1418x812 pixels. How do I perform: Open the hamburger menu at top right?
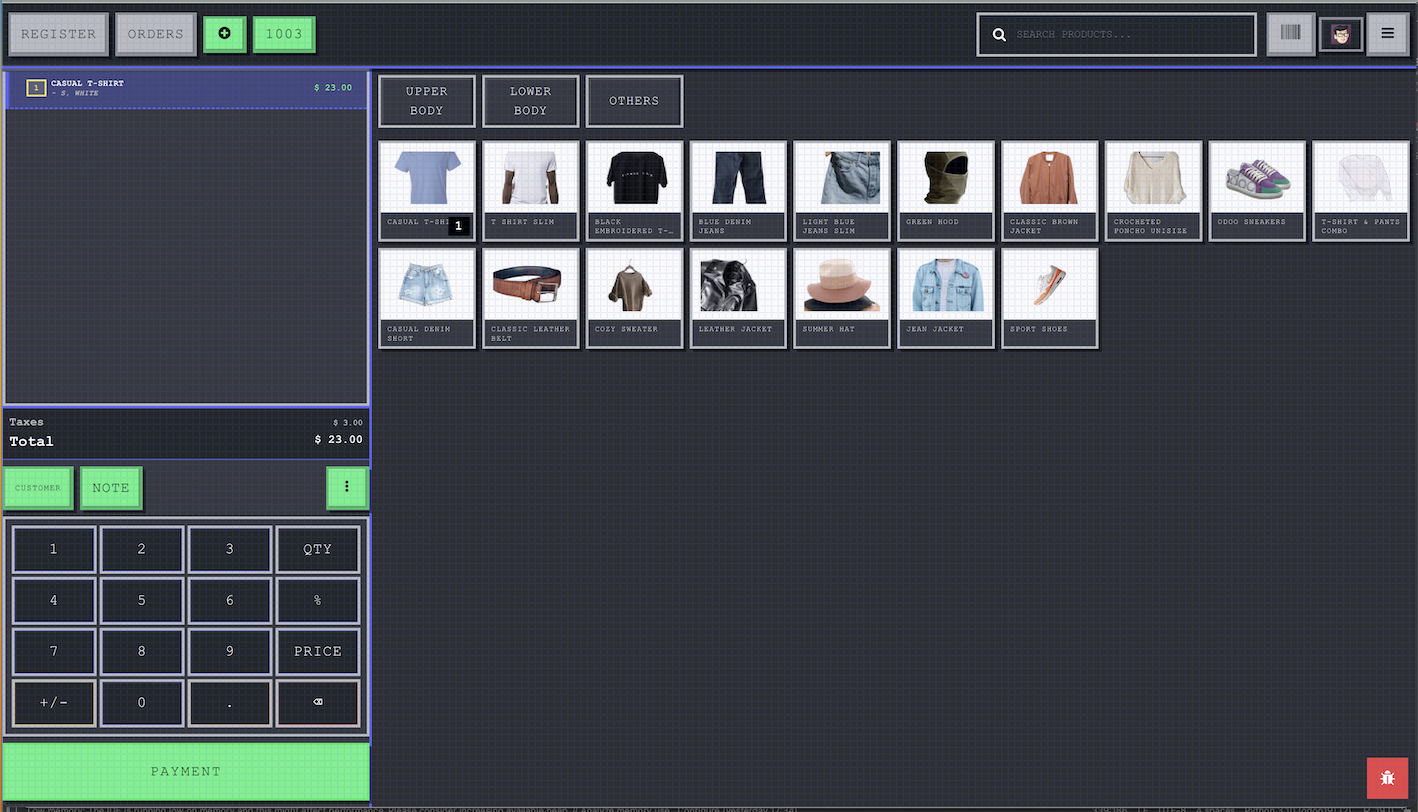(1387, 34)
